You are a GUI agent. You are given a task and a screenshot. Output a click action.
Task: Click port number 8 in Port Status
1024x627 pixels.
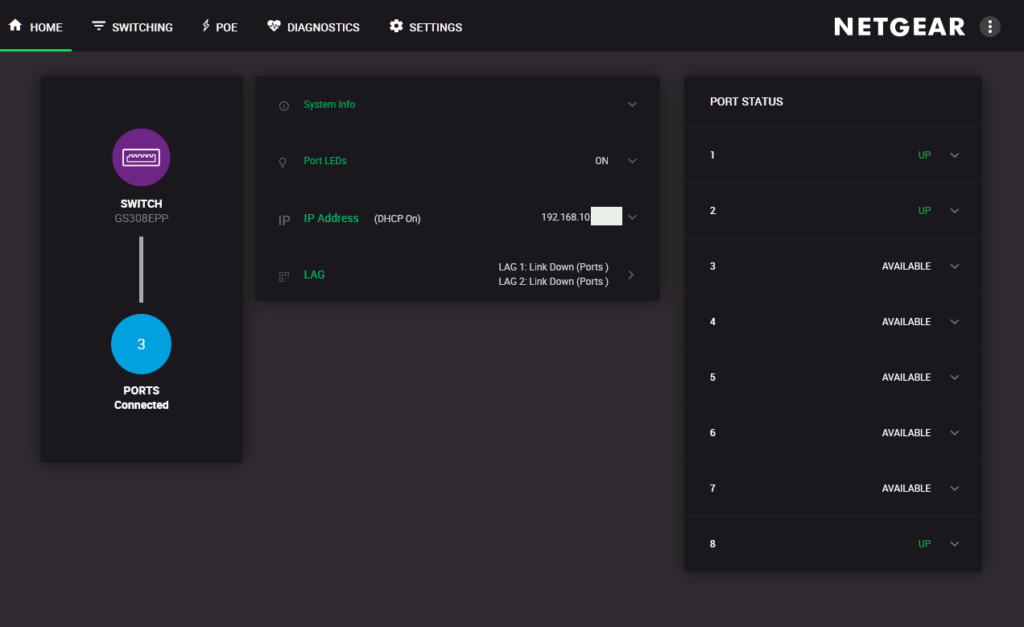tap(712, 544)
